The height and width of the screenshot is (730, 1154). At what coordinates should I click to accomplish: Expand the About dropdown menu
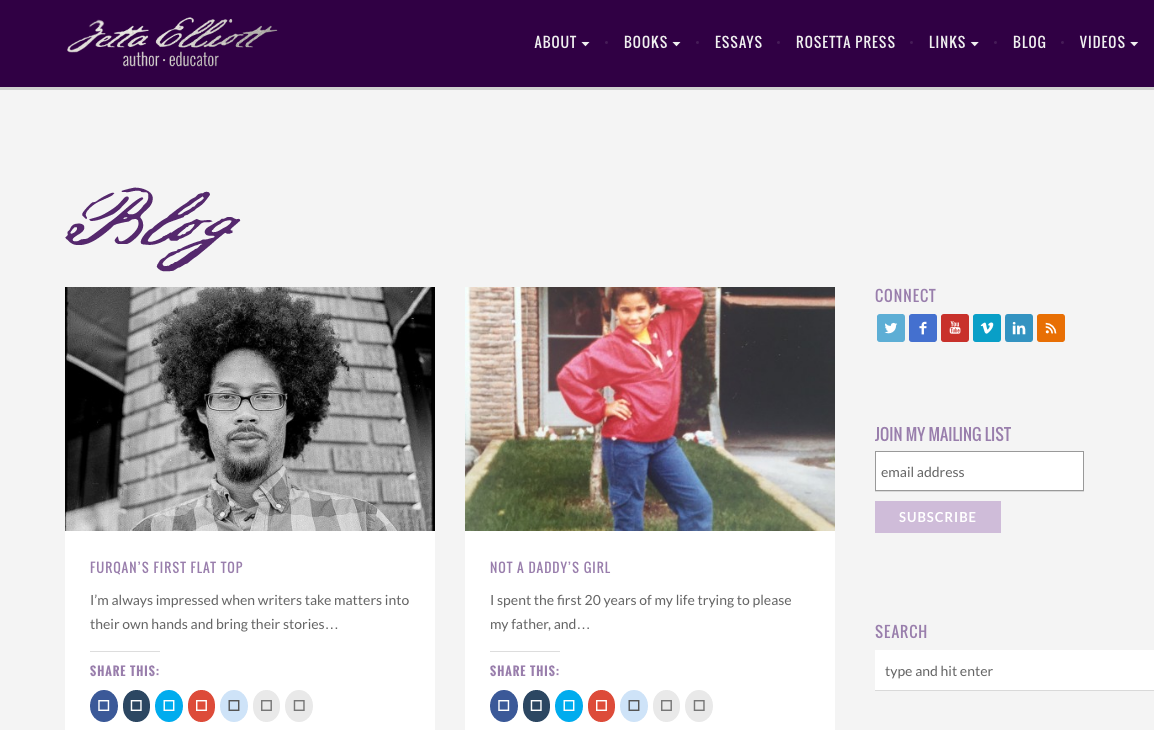click(x=562, y=42)
